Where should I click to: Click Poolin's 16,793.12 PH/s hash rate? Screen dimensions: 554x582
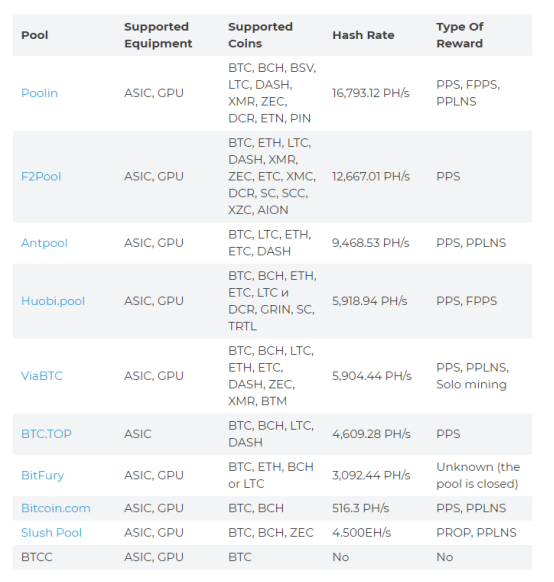tap(371, 93)
